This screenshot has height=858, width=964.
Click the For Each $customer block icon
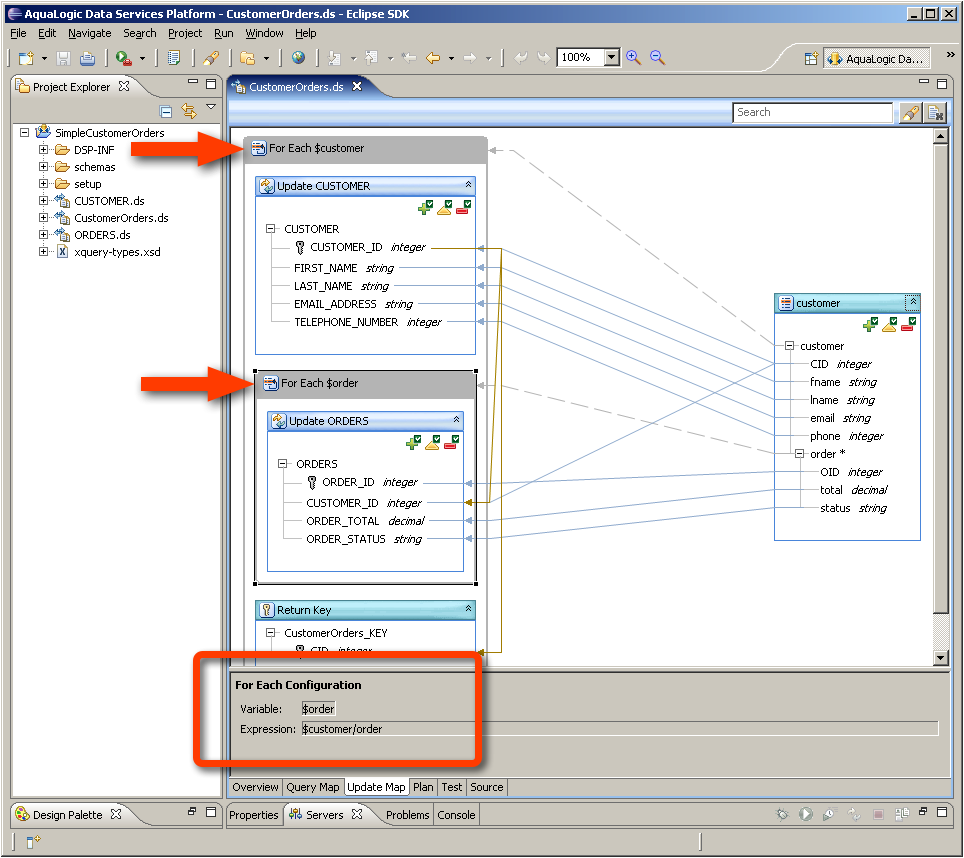point(259,148)
